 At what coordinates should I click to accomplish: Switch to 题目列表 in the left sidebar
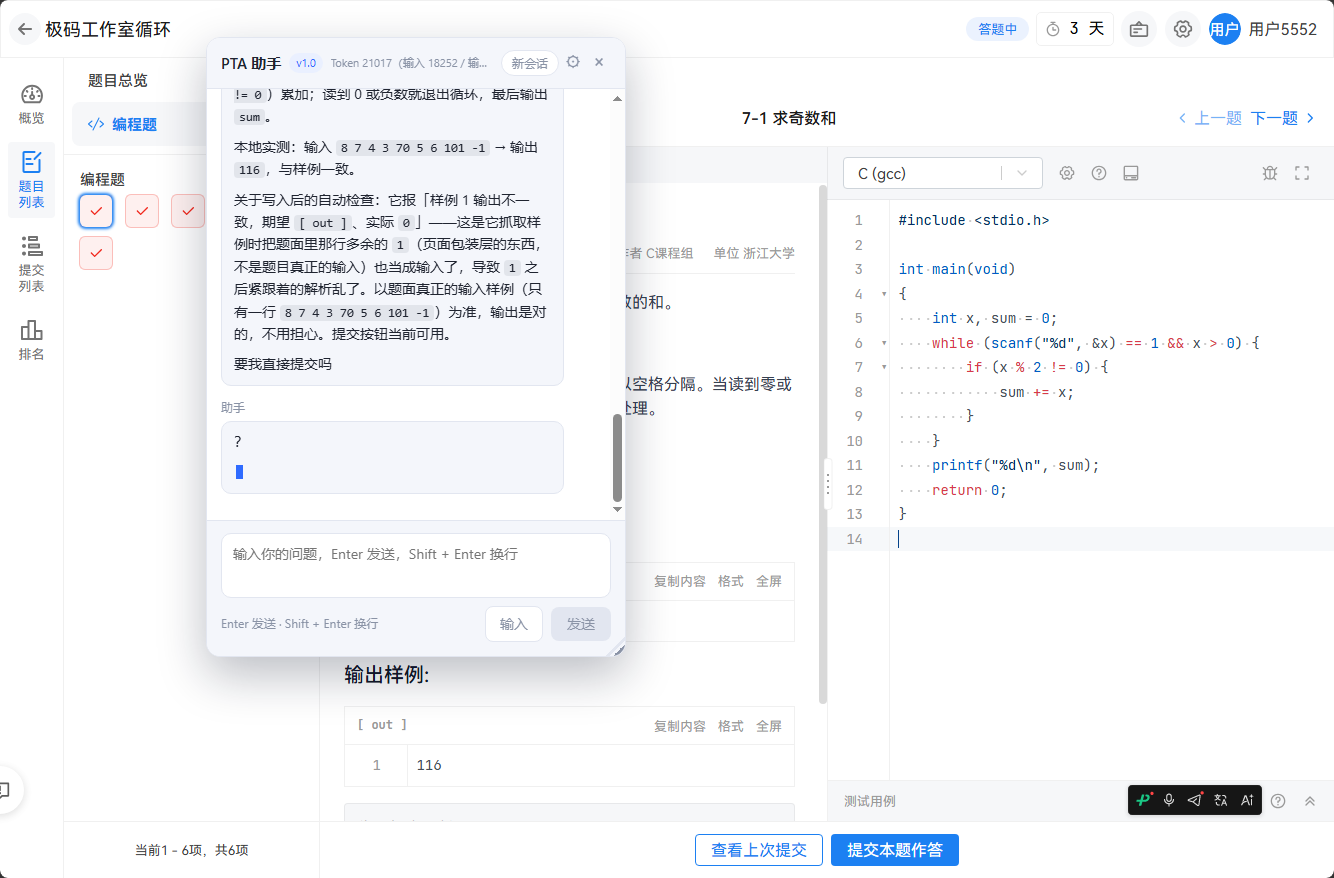click(31, 180)
